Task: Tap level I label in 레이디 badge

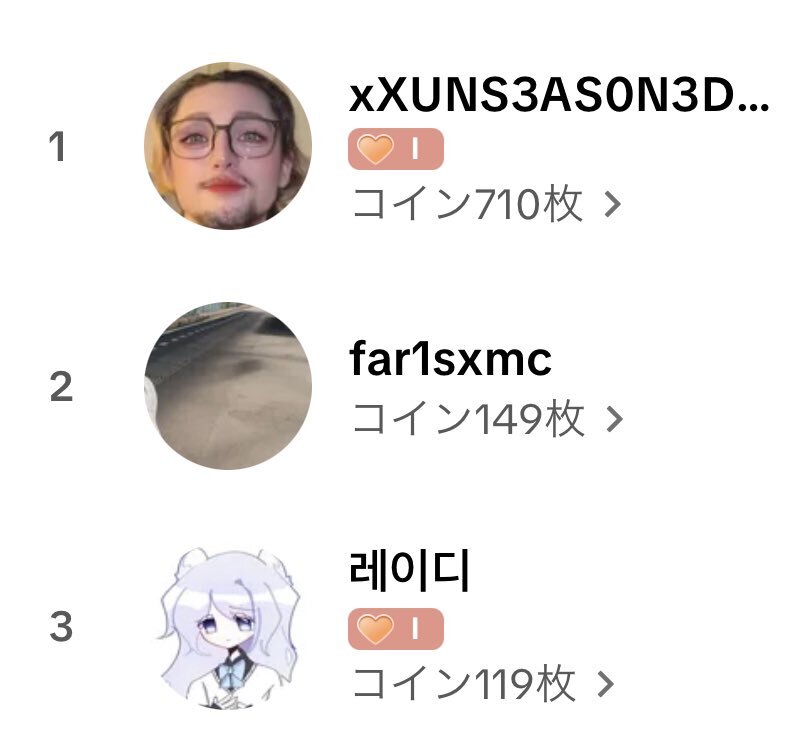Action: [415, 629]
